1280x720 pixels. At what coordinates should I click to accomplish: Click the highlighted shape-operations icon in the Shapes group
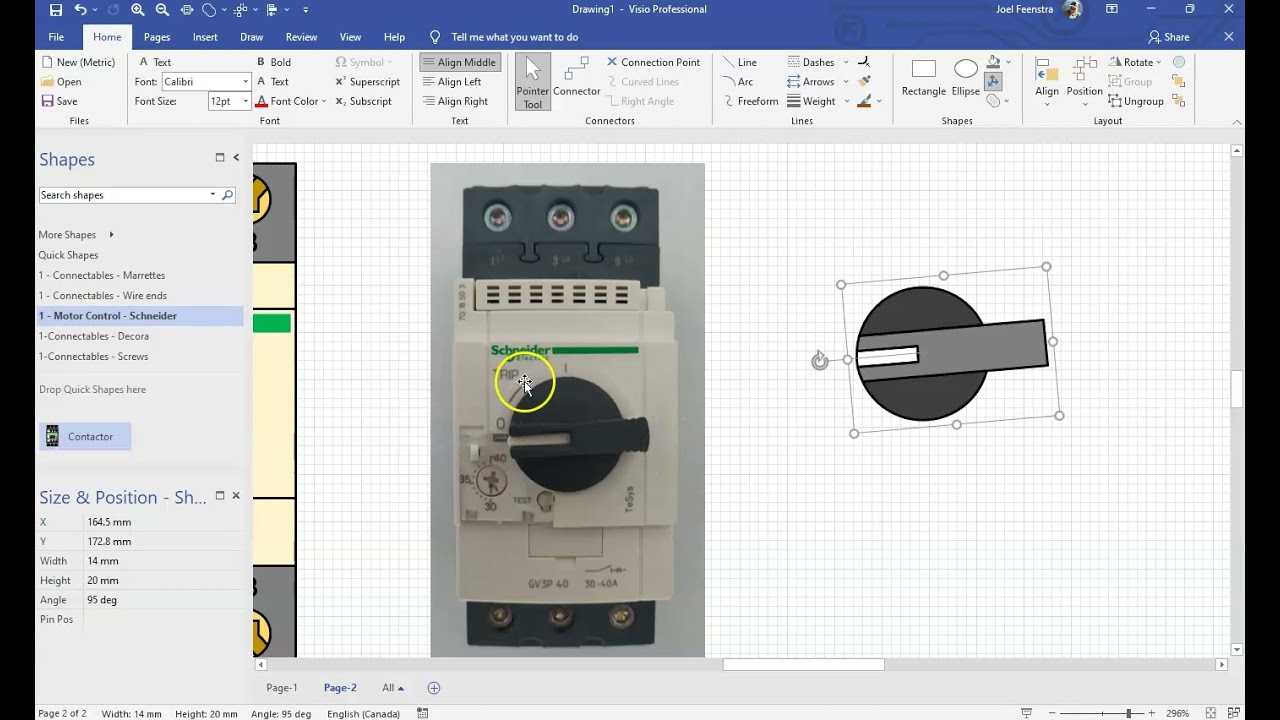point(993,82)
